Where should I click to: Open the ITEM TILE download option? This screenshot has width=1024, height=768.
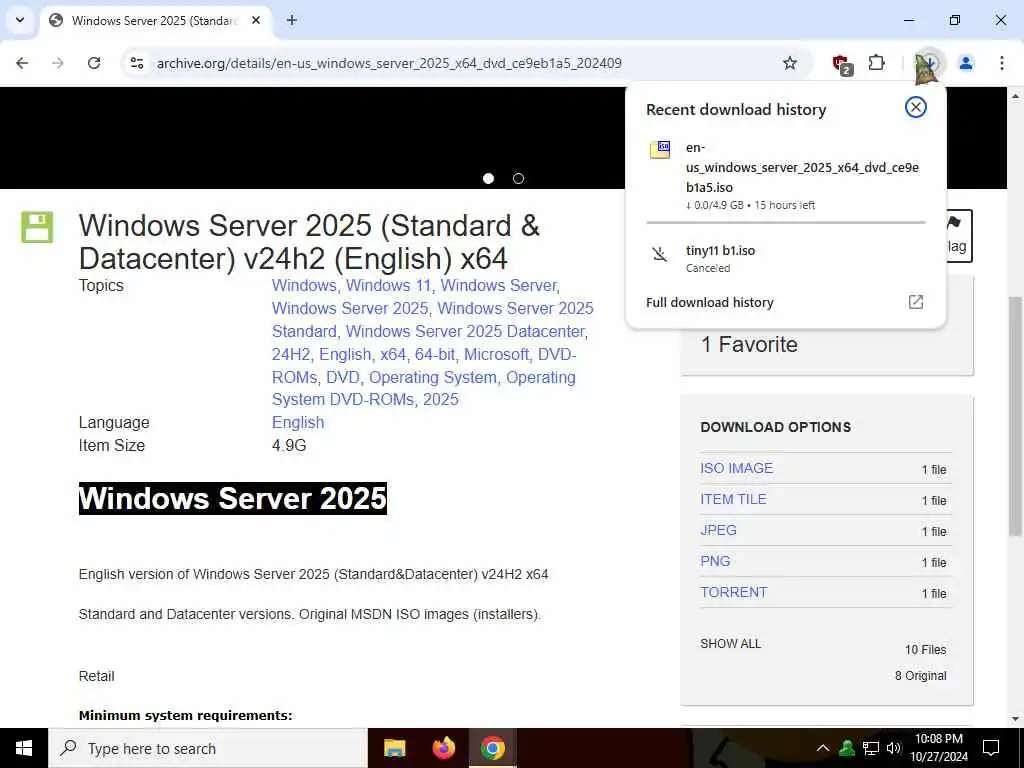733,499
